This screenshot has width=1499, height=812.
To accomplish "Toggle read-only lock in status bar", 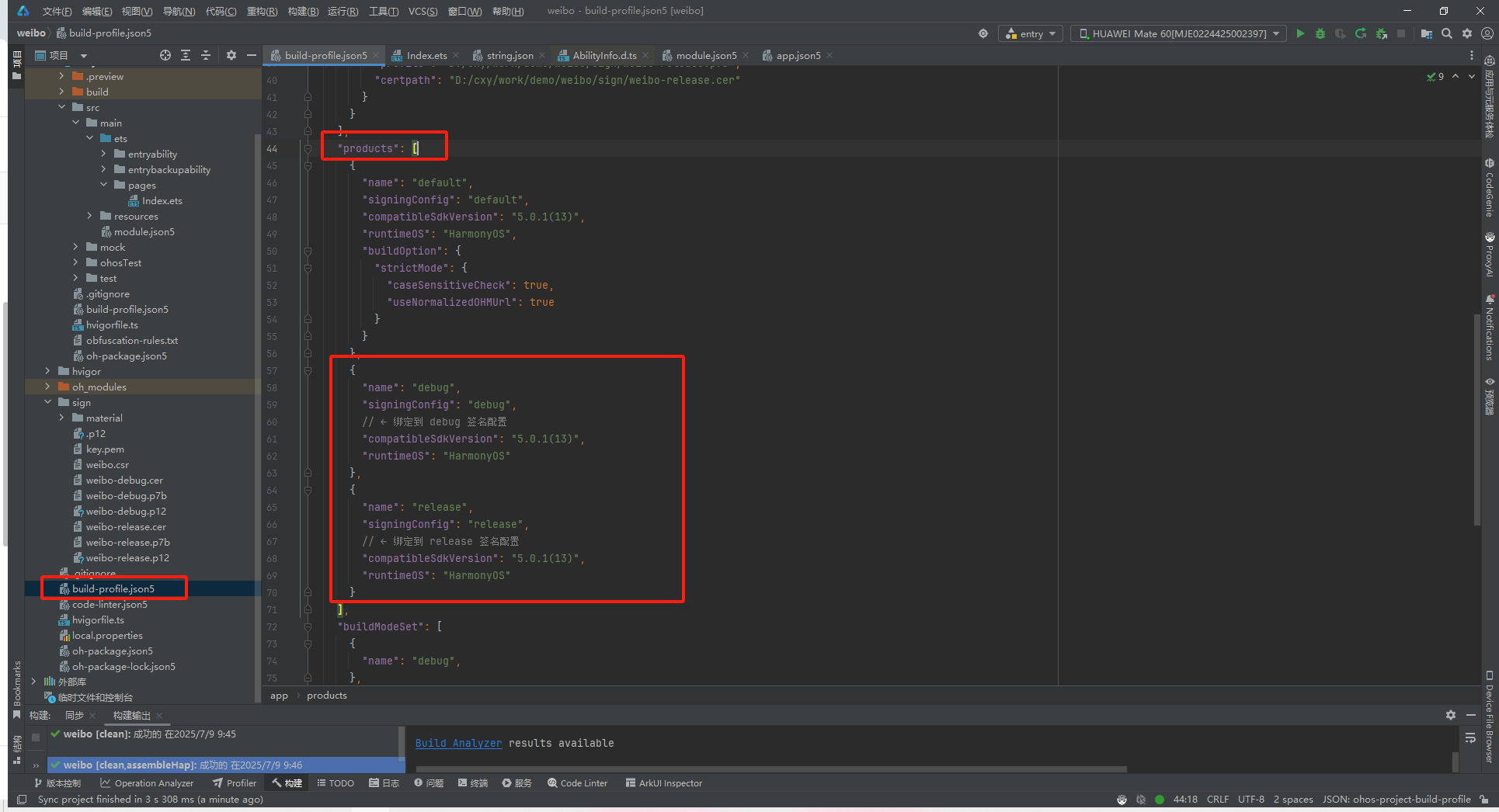I will pos(1484,800).
